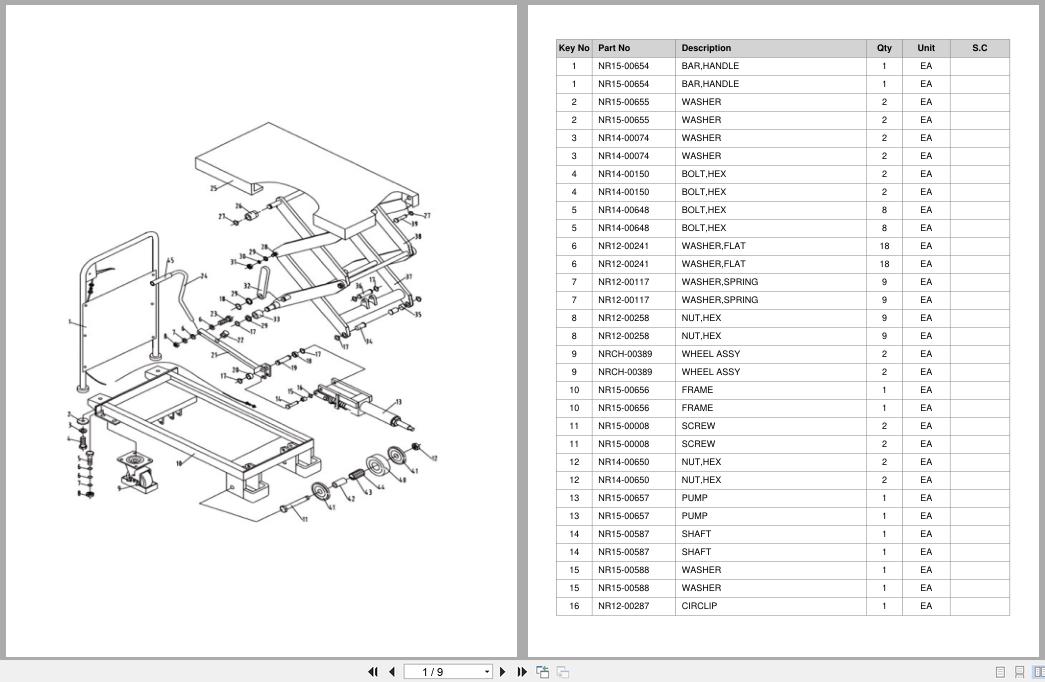
Task: Select first SCREW description cell
Action: pos(771,426)
